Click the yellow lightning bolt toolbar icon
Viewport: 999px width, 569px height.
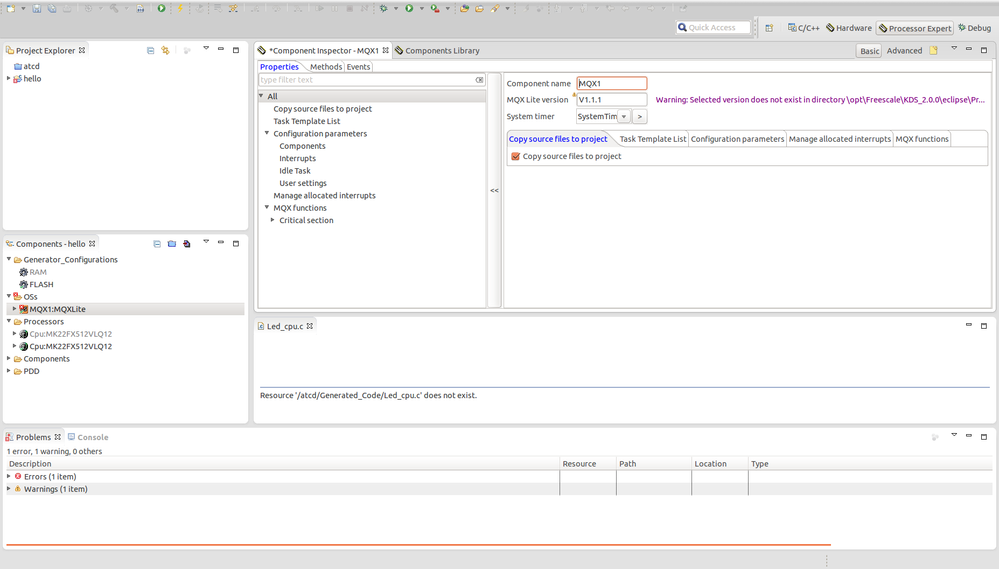[180, 8]
